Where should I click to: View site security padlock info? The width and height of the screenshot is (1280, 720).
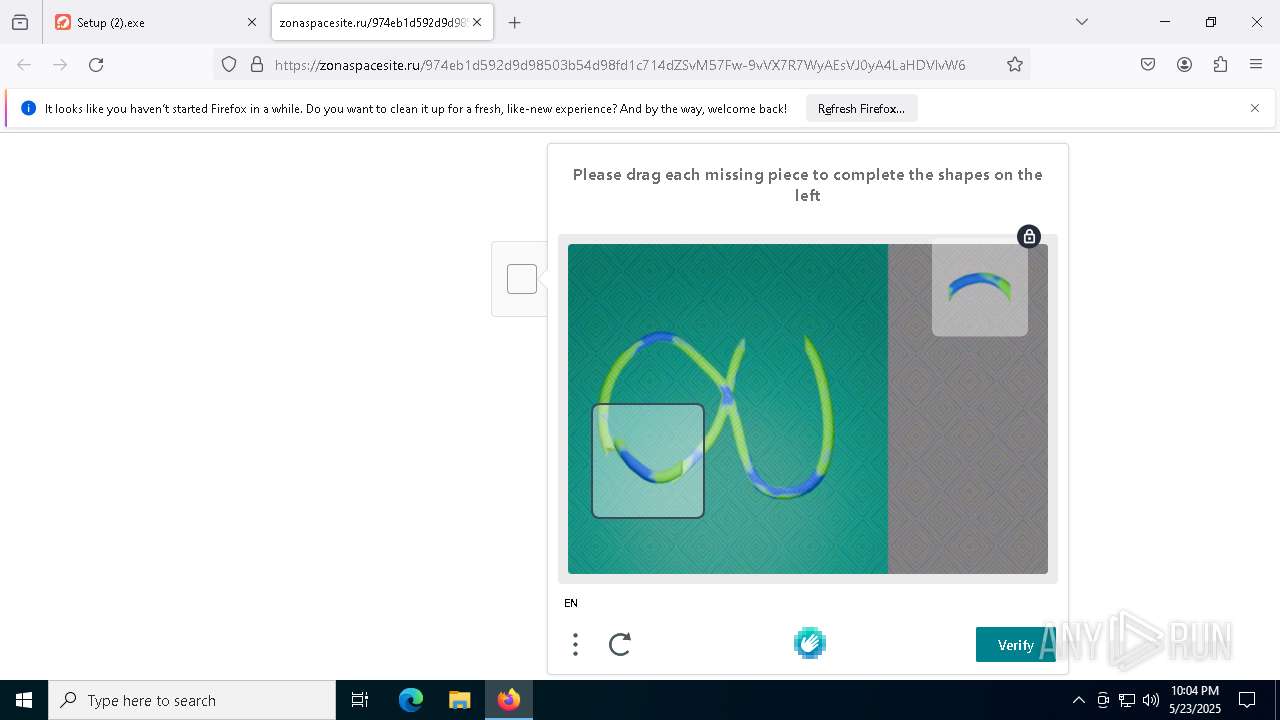click(257, 65)
